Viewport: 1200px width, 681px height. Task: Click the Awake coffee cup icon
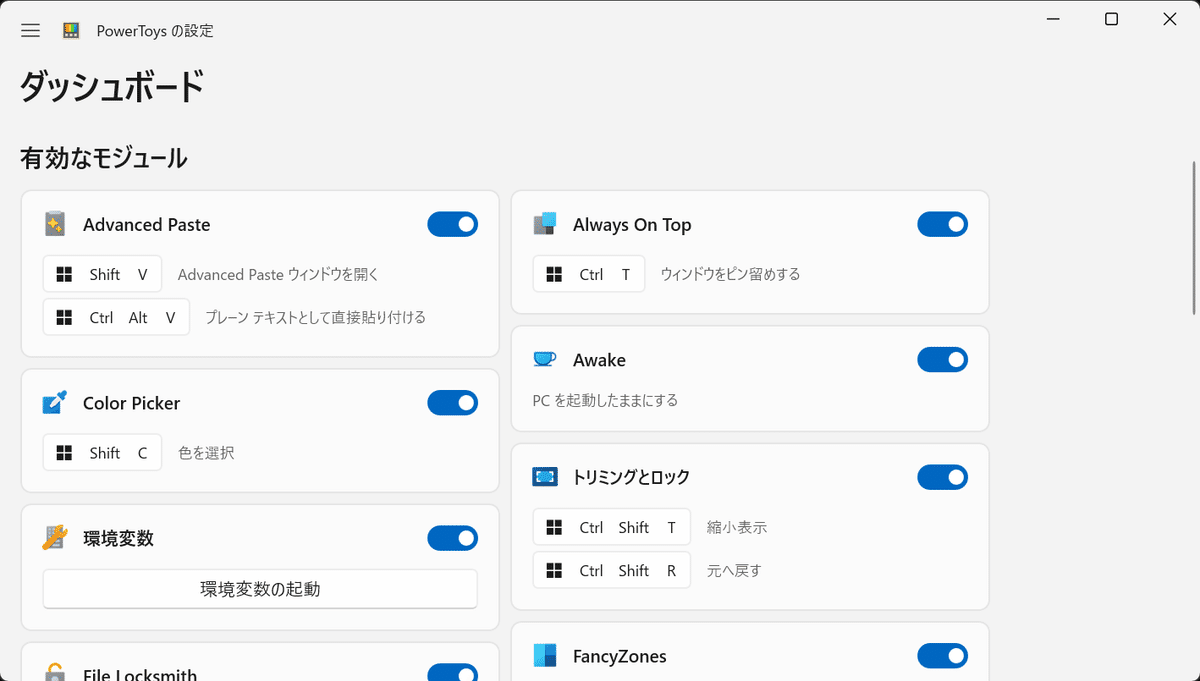click(x=544, y=359)
